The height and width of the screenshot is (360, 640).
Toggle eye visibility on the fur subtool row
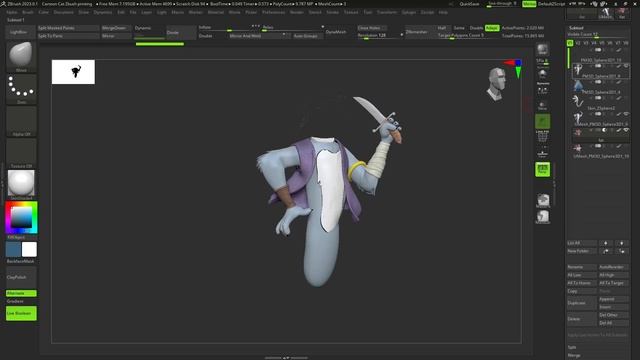(626, 130)
